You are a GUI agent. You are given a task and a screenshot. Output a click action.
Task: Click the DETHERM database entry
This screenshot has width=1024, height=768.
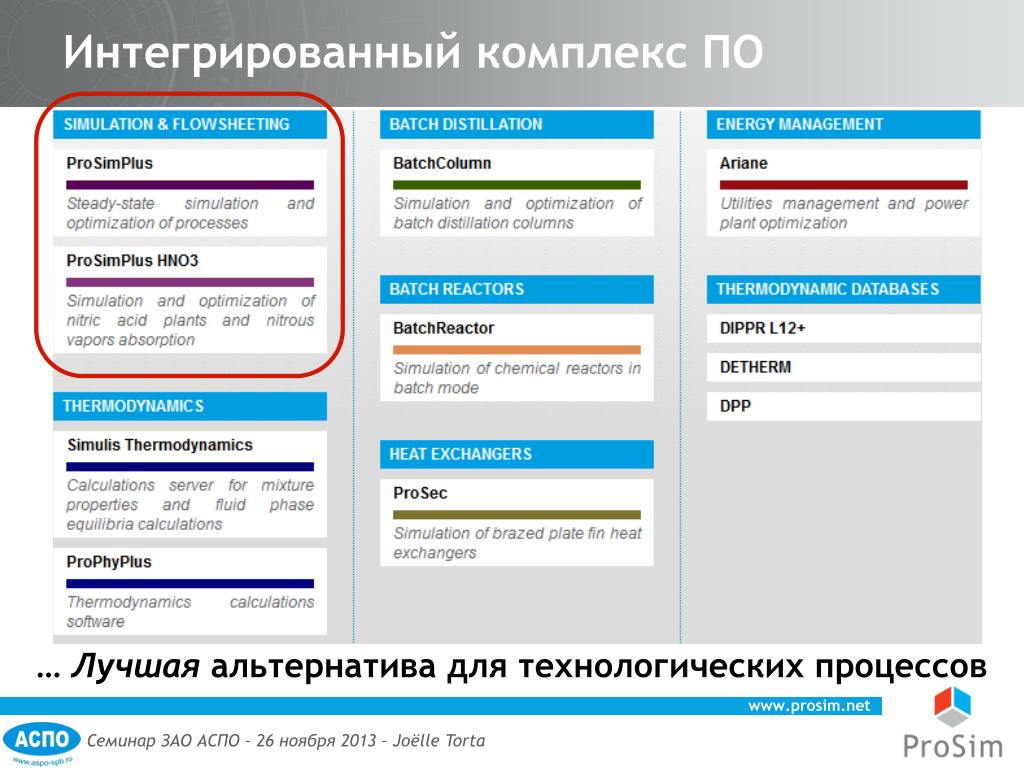[x=843, y=367]
